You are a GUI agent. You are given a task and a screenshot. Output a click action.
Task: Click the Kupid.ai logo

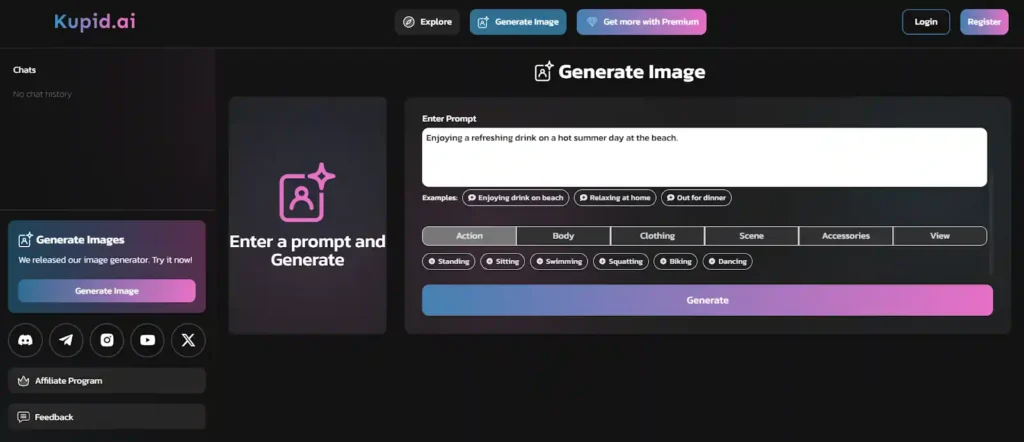point(95,22)
